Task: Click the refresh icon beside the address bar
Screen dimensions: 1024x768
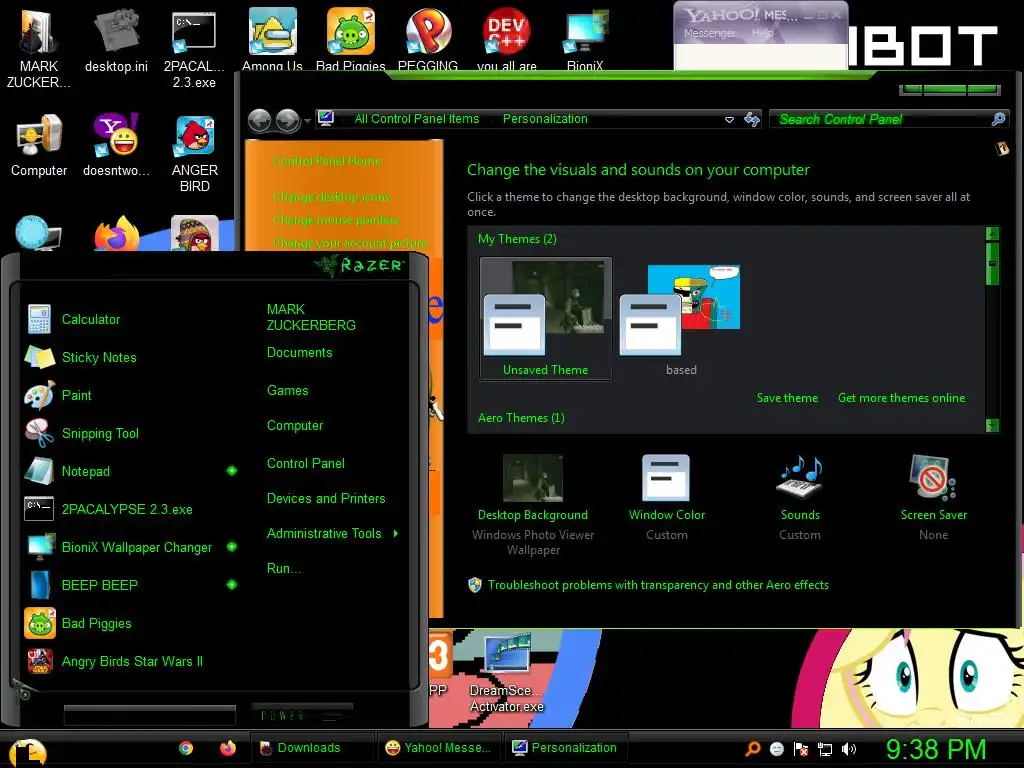Action: [752, 120]
